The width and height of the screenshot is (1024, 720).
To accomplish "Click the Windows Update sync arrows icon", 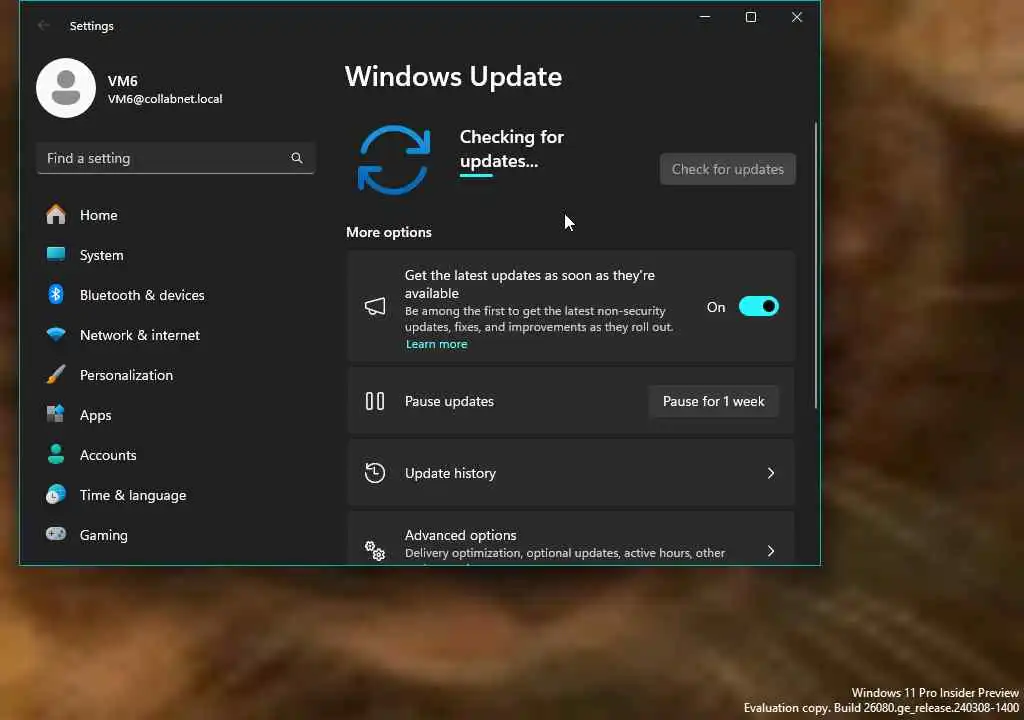I will click(x=394, y=160).
